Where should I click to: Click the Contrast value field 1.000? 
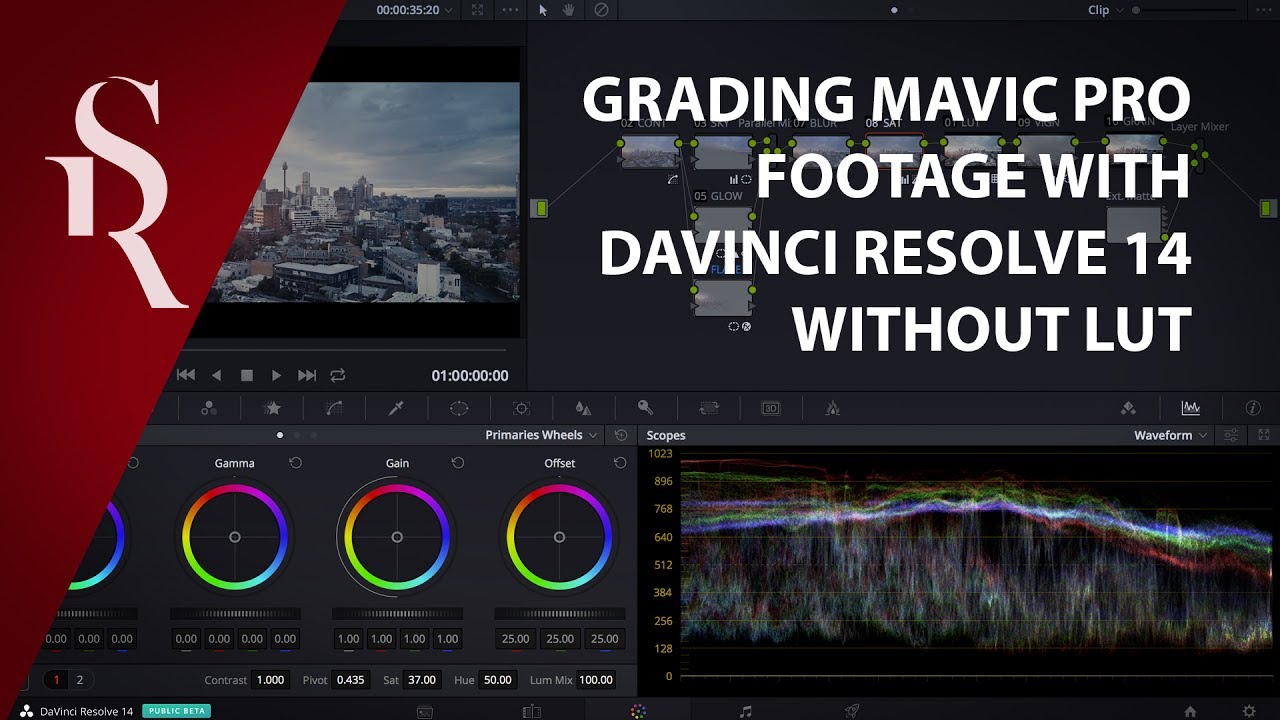click(x=270, y=680)
